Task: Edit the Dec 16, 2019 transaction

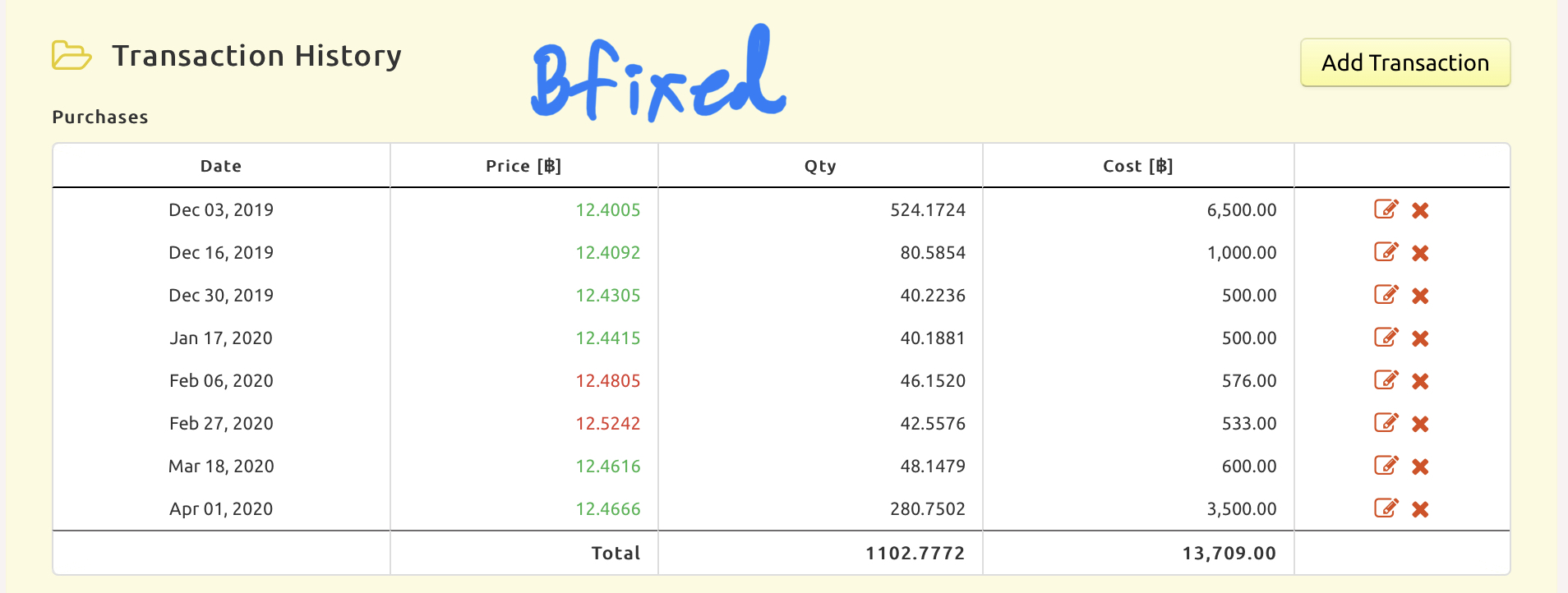Action: coord(1386,252)
